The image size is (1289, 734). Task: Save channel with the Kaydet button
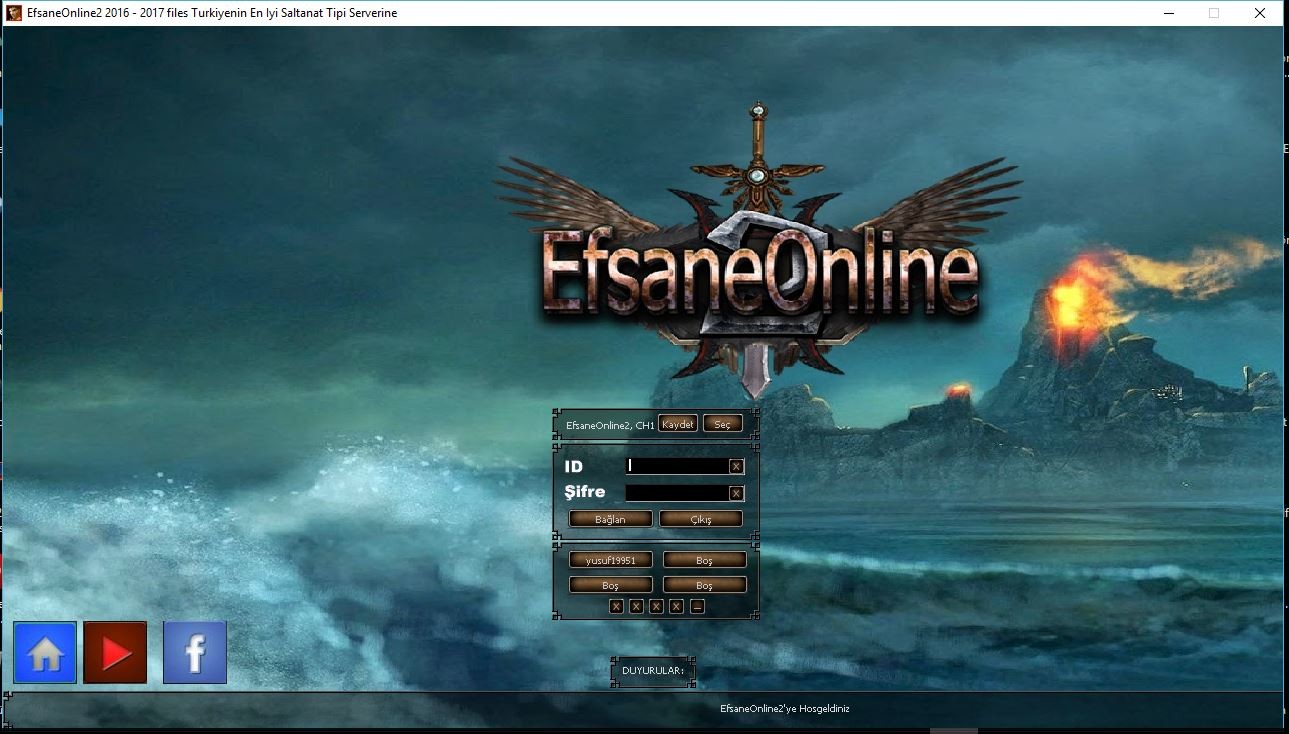pos(678,424)
